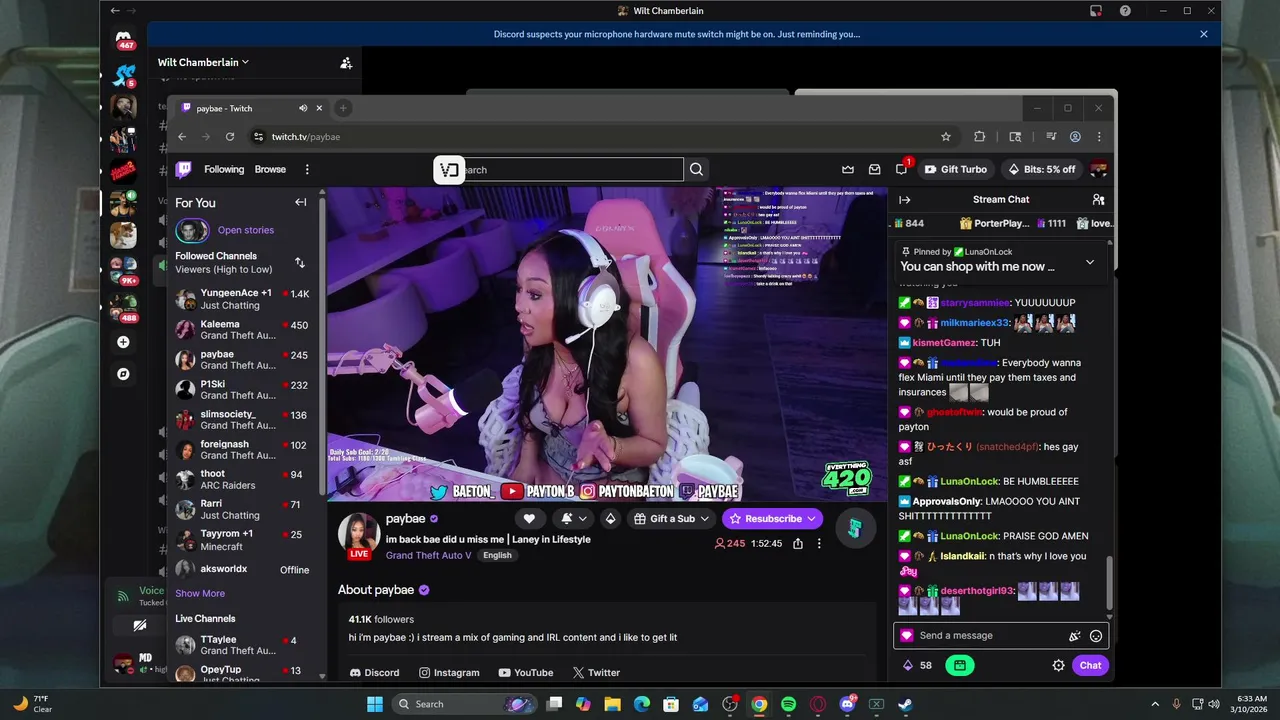The height and width of the screenshot is (720, 1280).
Task: Open the Resubscribe dropdown arrow
Action: pos(811,518)
